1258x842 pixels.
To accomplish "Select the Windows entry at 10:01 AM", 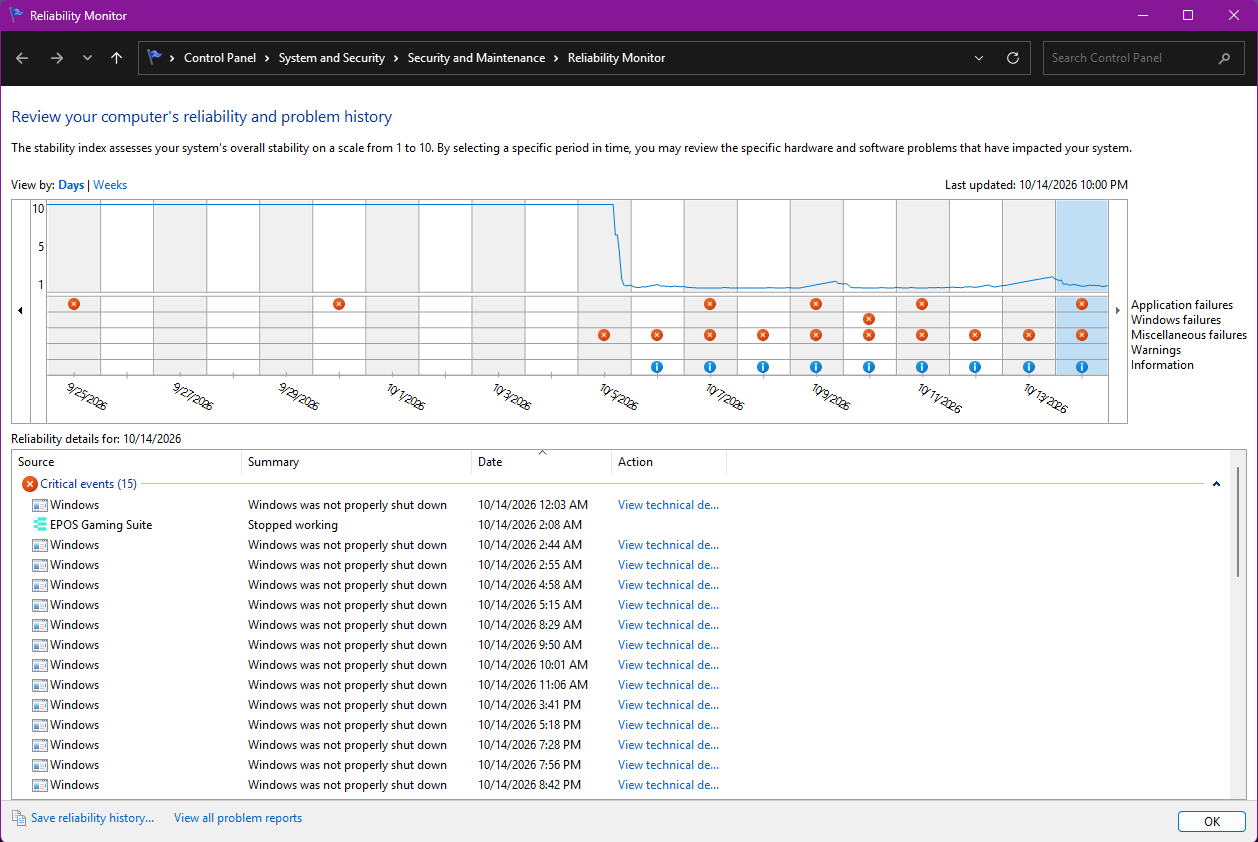I will (x=74, y=665).
